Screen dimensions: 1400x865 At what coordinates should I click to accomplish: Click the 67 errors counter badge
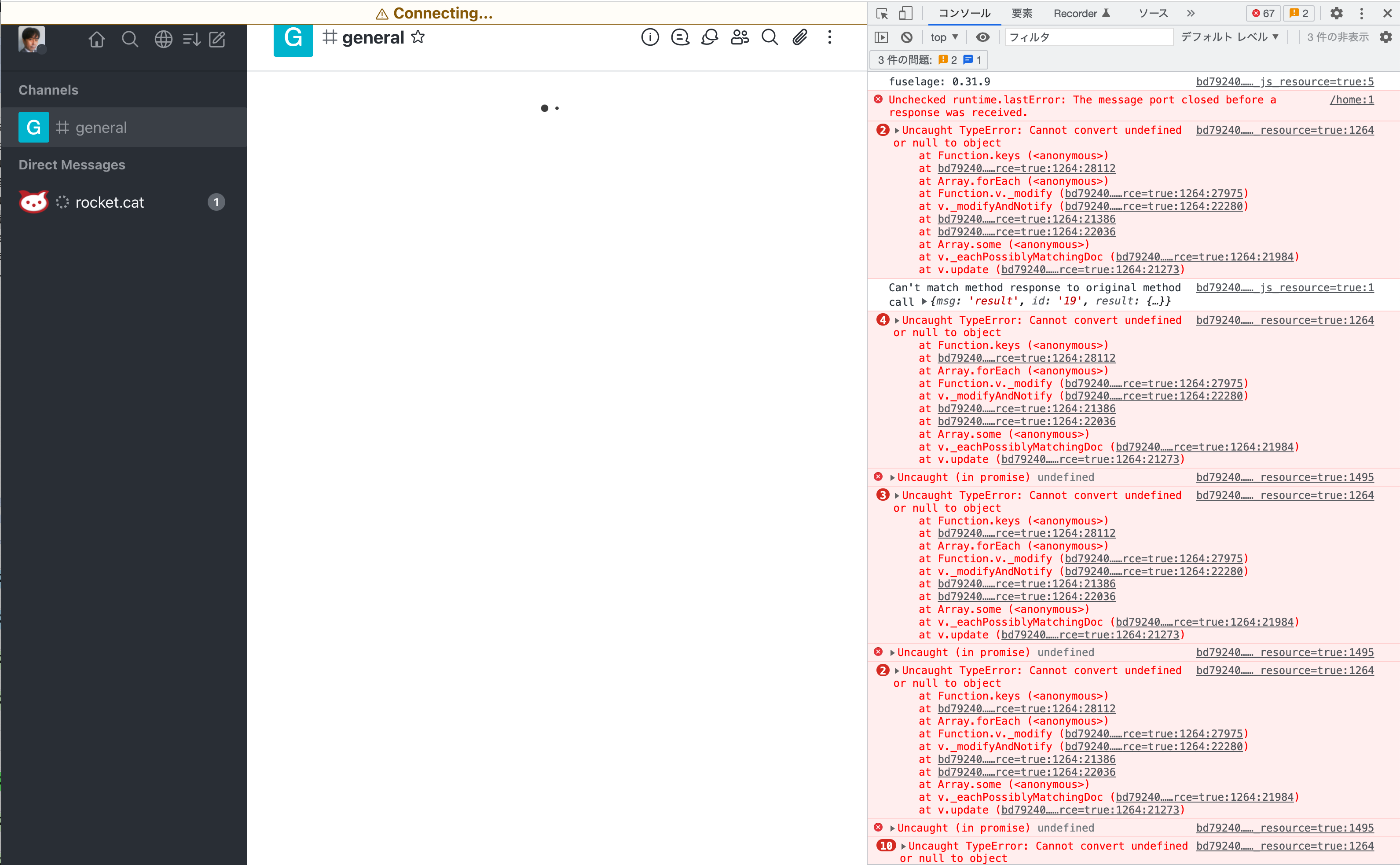(x=1264, y=13)
